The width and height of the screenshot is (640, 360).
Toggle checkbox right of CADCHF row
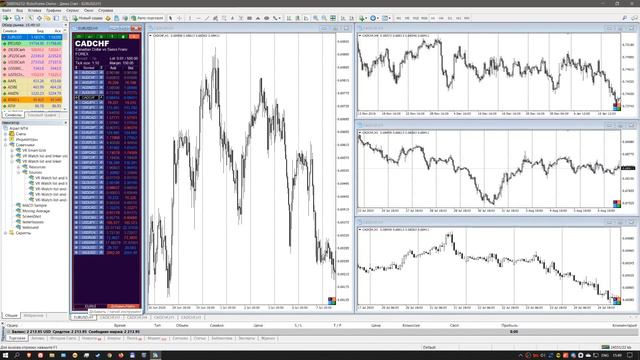(x=101, y=98)
